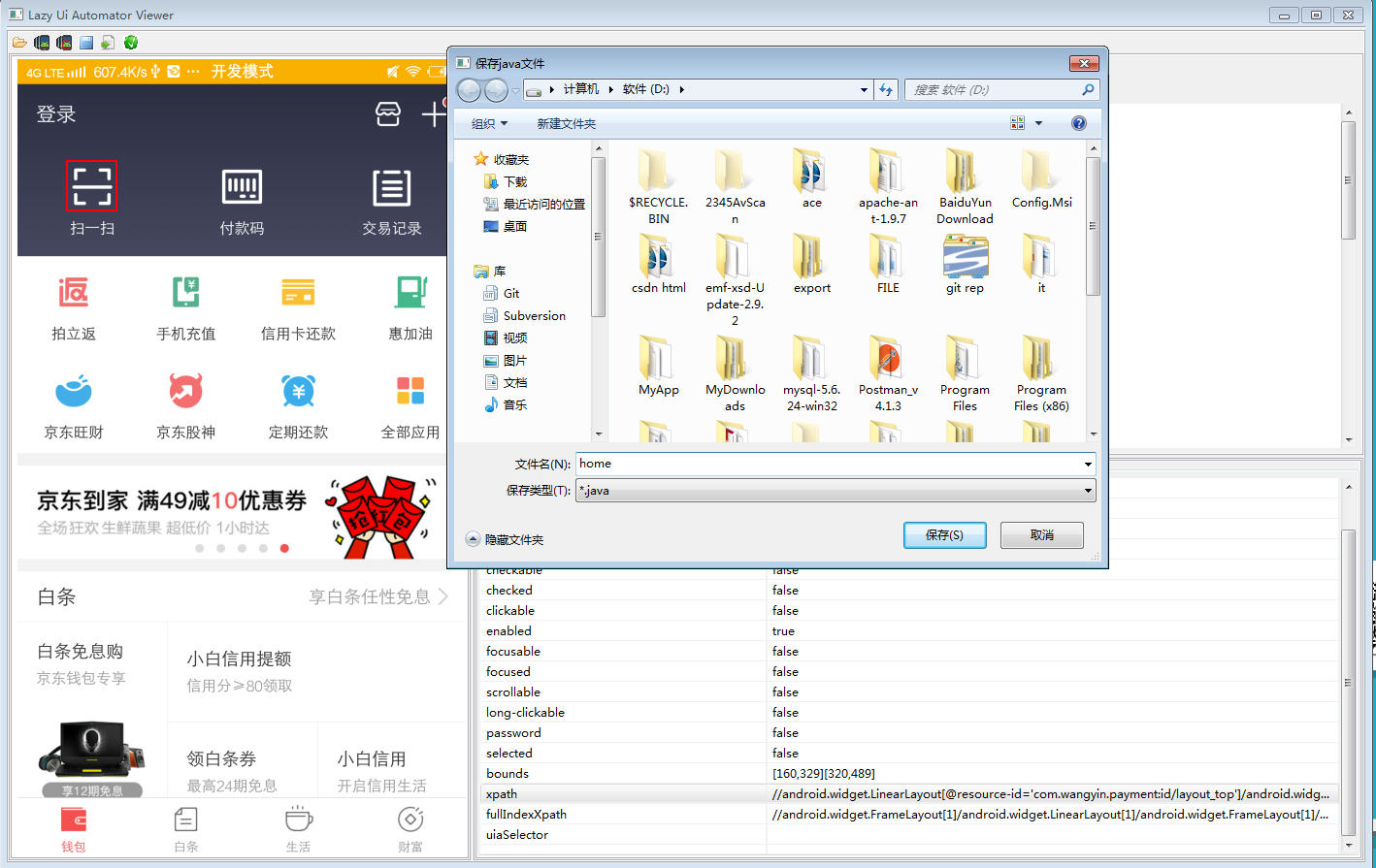The image size is (1376, 868).
Task: Select the BaiduYunDownload folder
Action: click(x=965, y=186)
